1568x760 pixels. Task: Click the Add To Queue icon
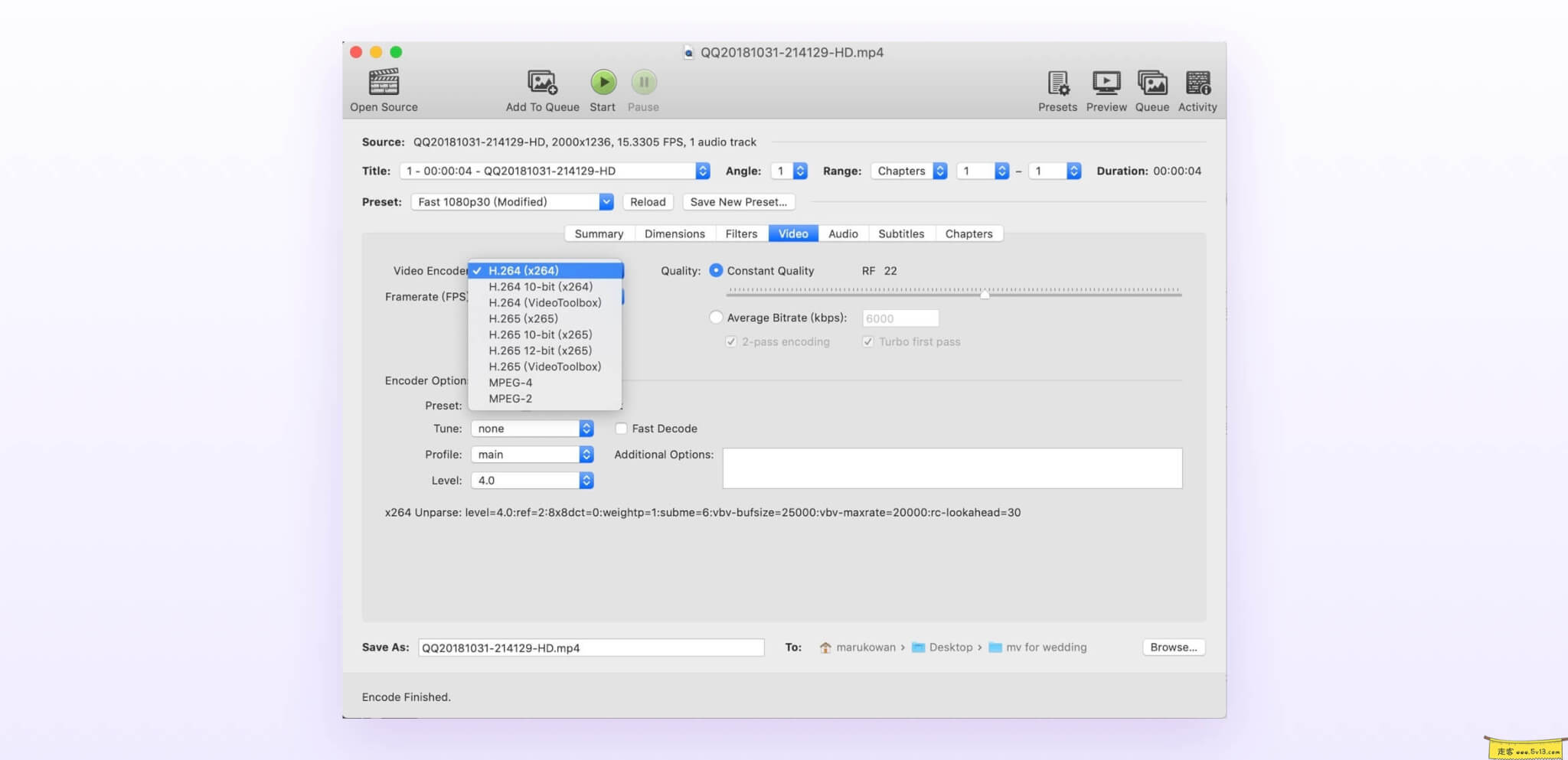click(x=542, y=83)
